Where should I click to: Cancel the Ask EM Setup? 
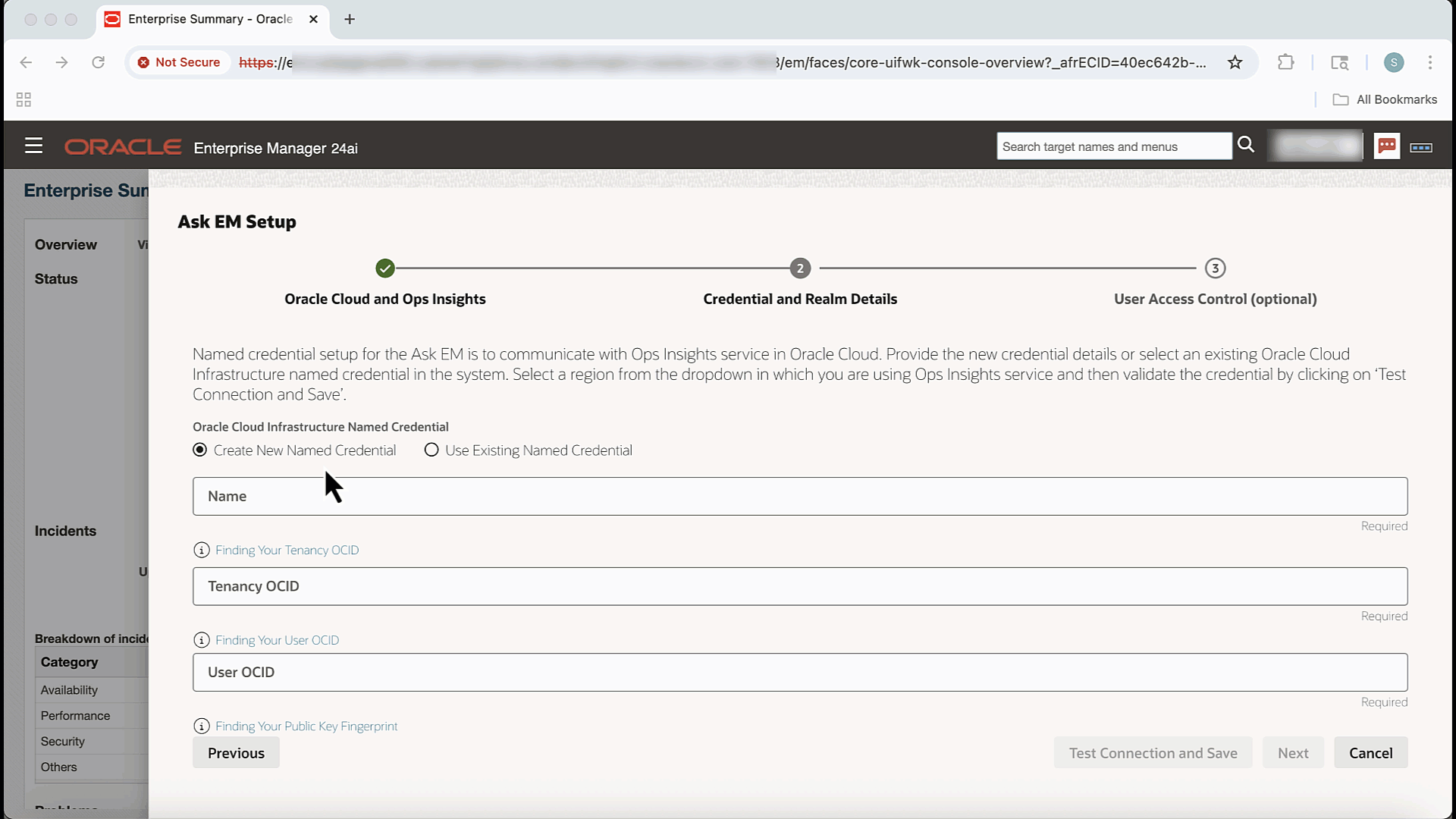point(1370,753)
